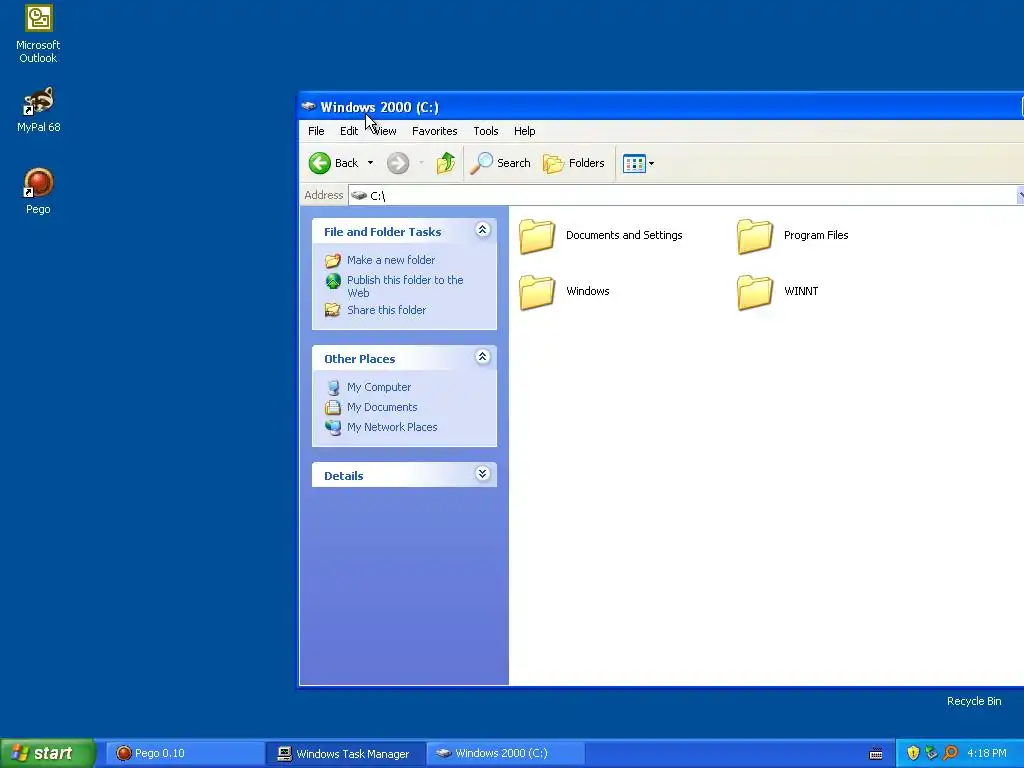Select the Recycle Bin desktop label
The height and width of the screenshot is (768, 1024).
click(x=974, y=701)
